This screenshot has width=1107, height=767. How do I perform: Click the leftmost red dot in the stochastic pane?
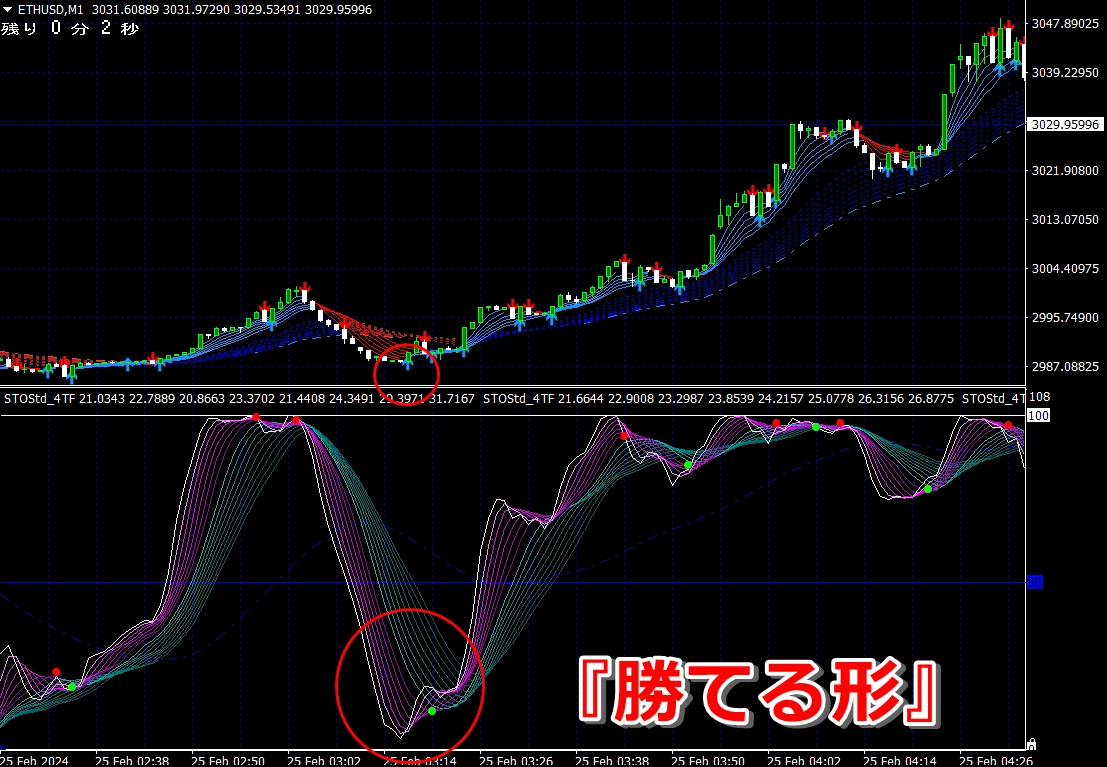click(56, 672)
